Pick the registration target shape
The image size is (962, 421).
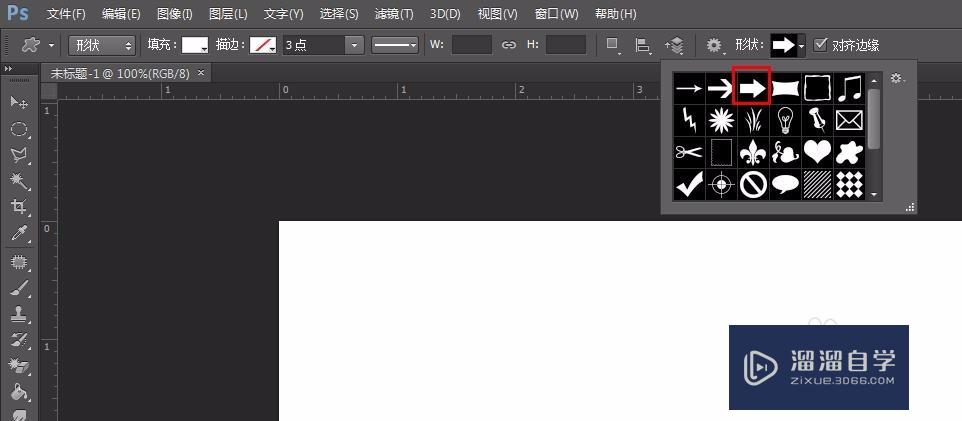pos(721,184)
